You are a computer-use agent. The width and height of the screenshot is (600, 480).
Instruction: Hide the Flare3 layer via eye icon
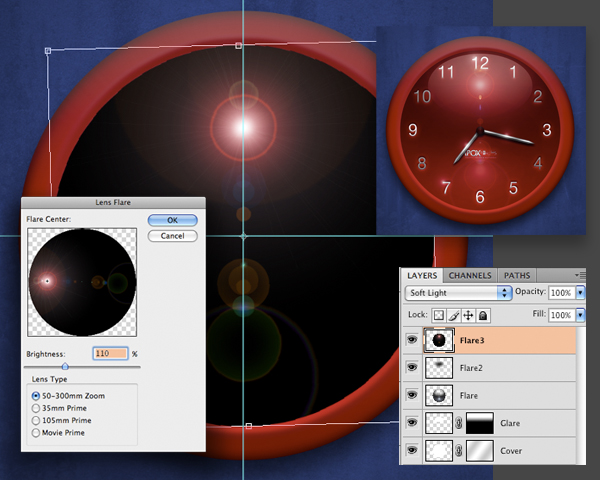coord(411,341)
